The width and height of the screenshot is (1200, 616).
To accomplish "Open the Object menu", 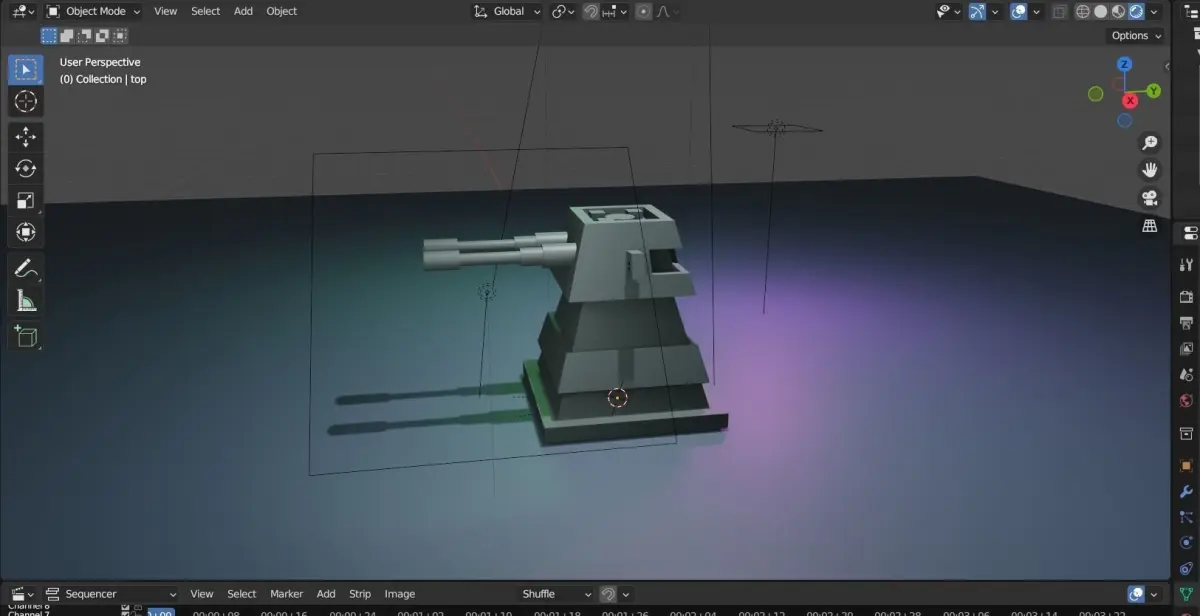I will (x=282, y=11).
